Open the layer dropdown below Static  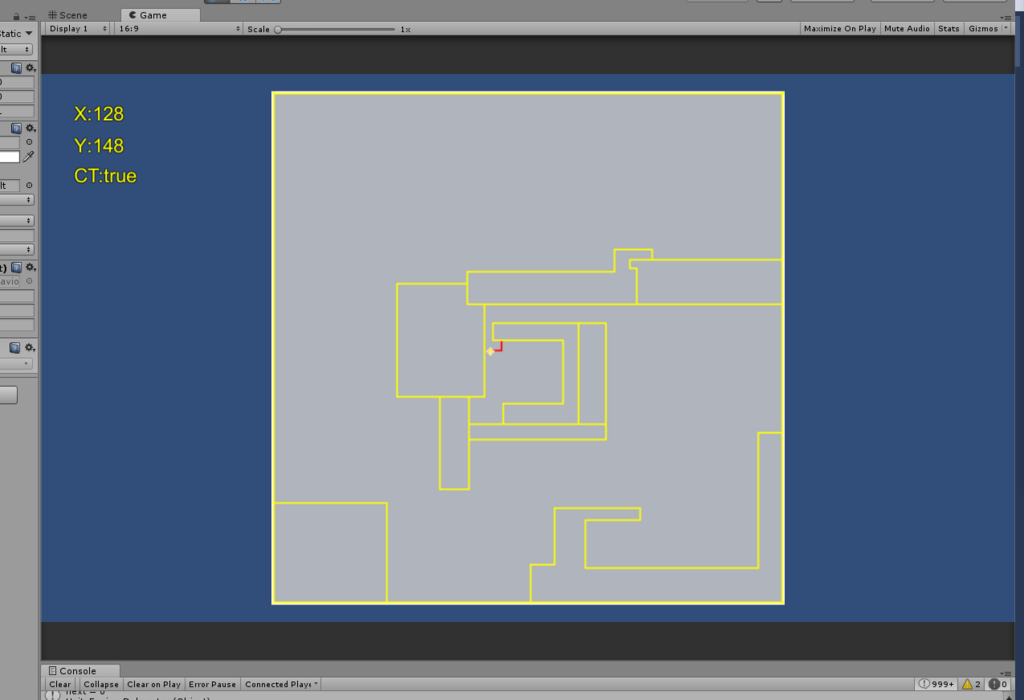coord(16,50)
